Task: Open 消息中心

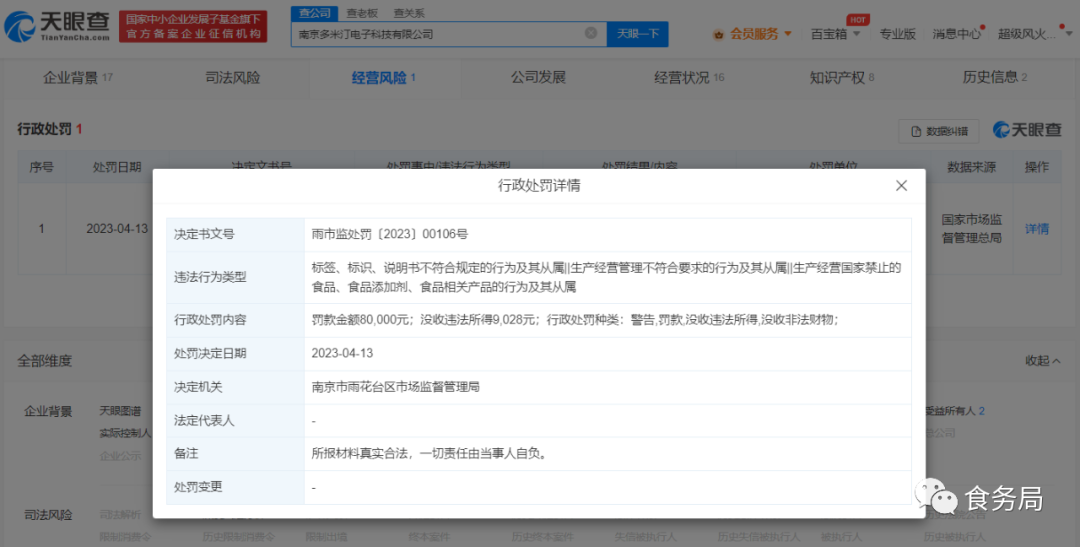Action: [957, 34]
